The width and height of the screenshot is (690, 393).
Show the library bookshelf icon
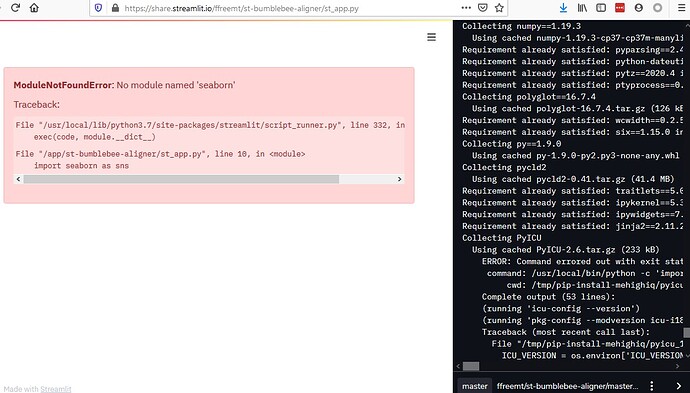582,7
